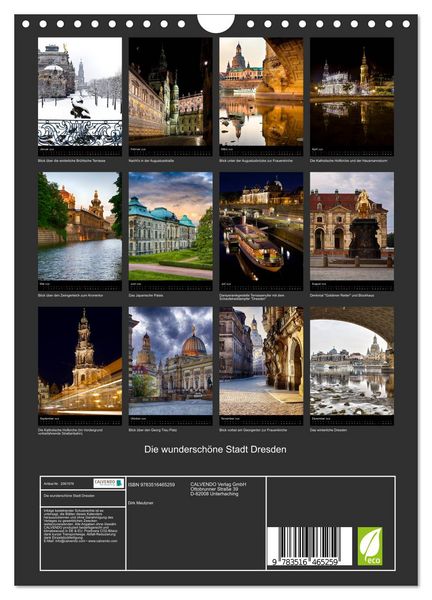The image size is (432, 600).
Task: Open the August Goldener Reiter monument photo
Action: pos(352,226)
